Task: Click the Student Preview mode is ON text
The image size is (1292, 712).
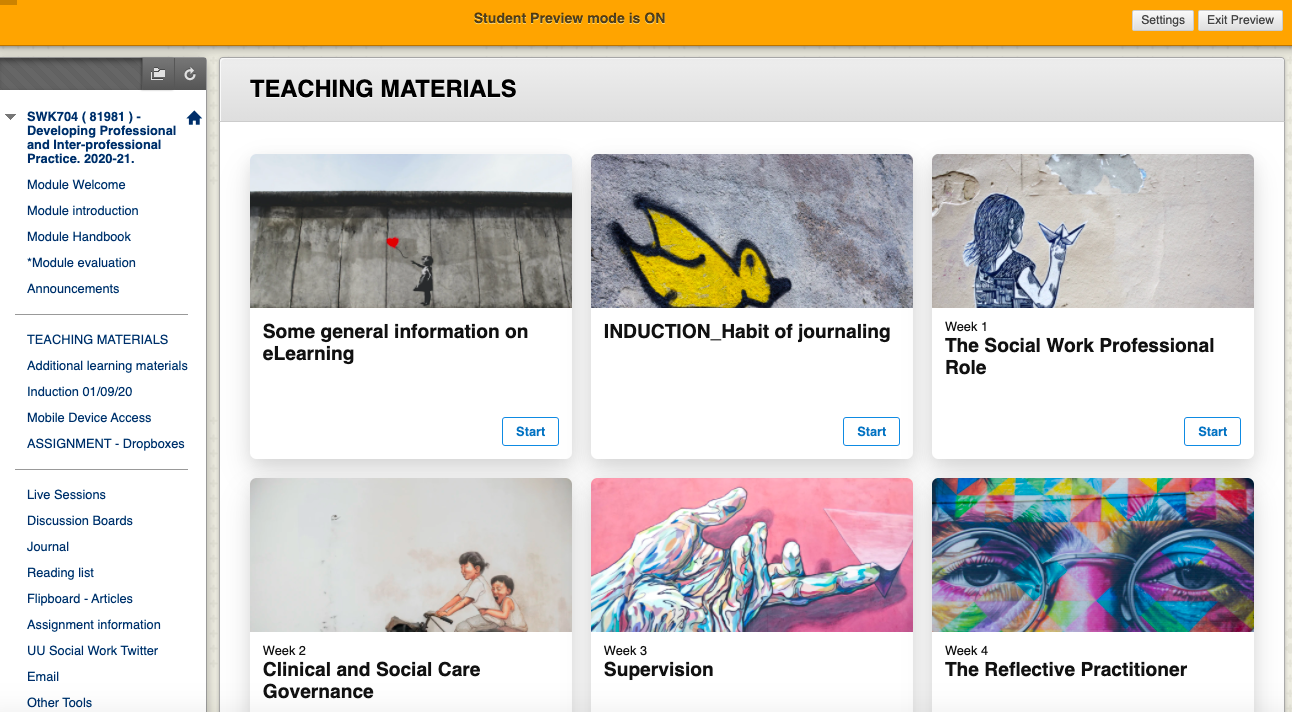Action: (x=569, y=18)
